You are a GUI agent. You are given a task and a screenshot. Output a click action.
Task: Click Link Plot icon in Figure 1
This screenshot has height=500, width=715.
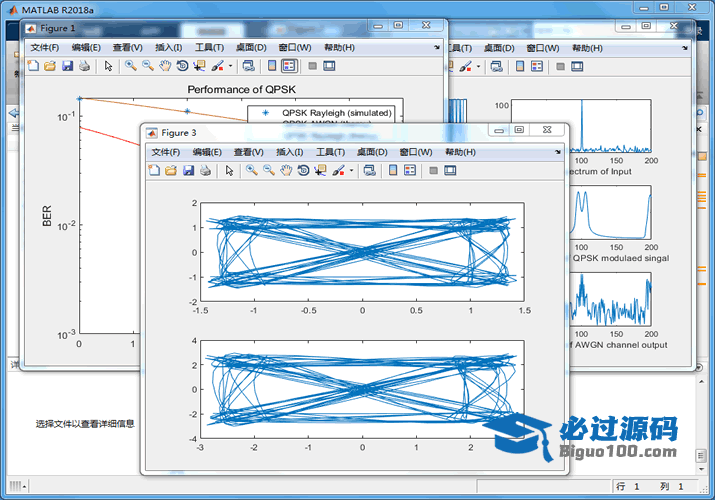[249, 66]
